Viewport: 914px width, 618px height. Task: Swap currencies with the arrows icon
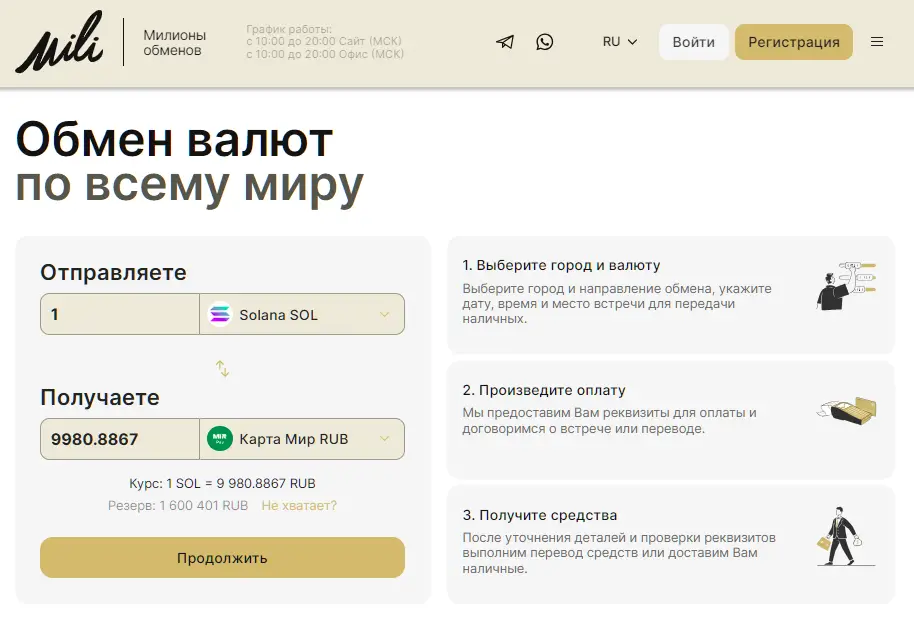click(223, 369)
